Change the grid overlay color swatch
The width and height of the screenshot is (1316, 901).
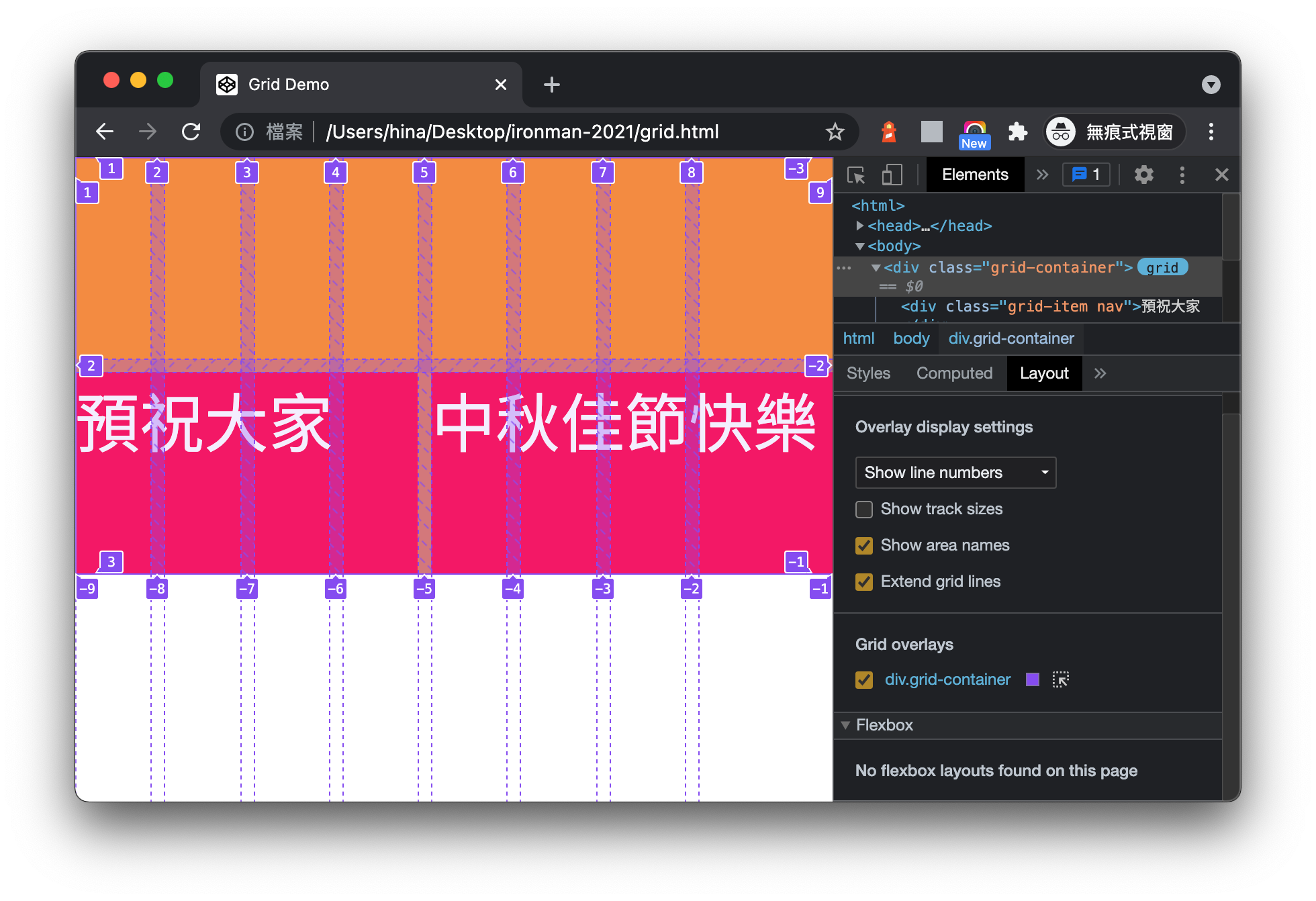click(x=1032, y=679)
